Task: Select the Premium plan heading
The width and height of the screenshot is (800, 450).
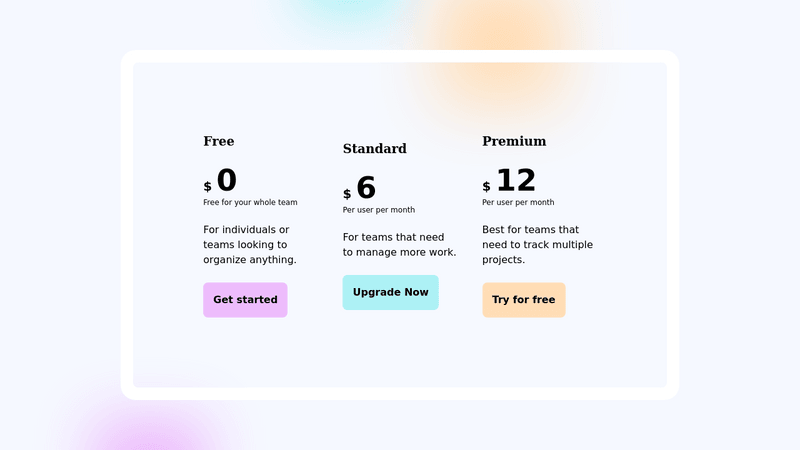Action: (x=514, y=141)
